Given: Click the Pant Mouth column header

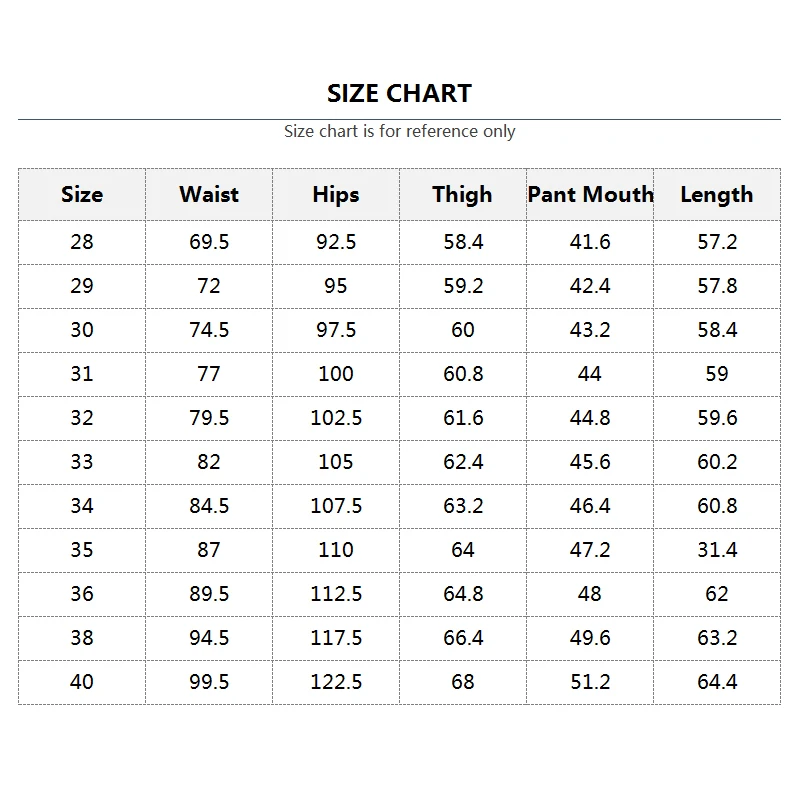Looking at the screenshot, I should pyautogui.click(x=590, y=194).
